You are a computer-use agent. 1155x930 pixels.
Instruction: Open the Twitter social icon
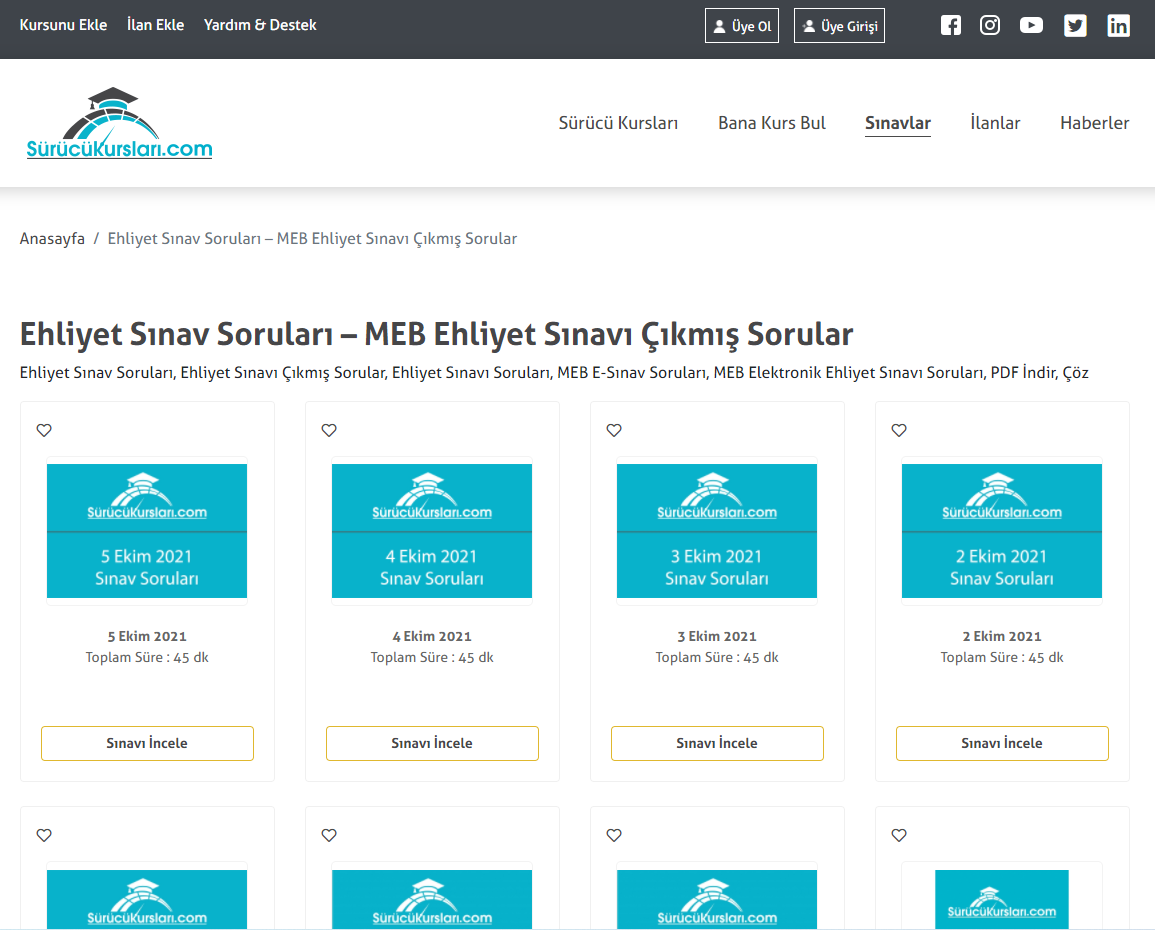(x=1075, y=26)
